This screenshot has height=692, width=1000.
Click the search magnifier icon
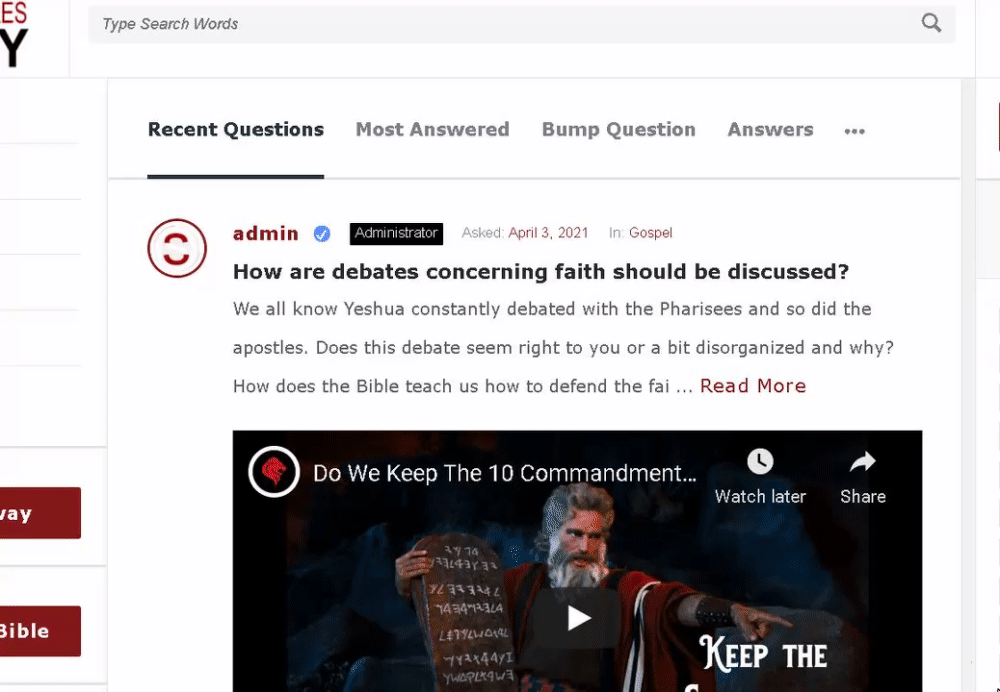pos(931,24)
